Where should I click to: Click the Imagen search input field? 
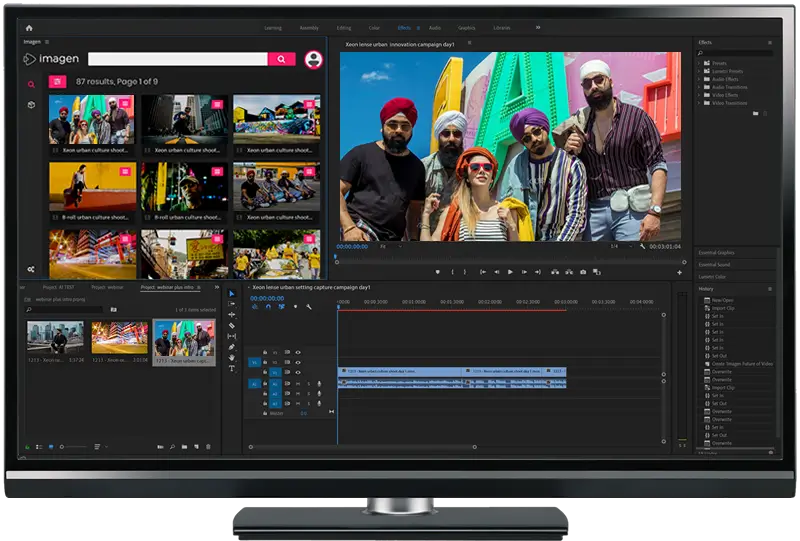pos(177,60)
